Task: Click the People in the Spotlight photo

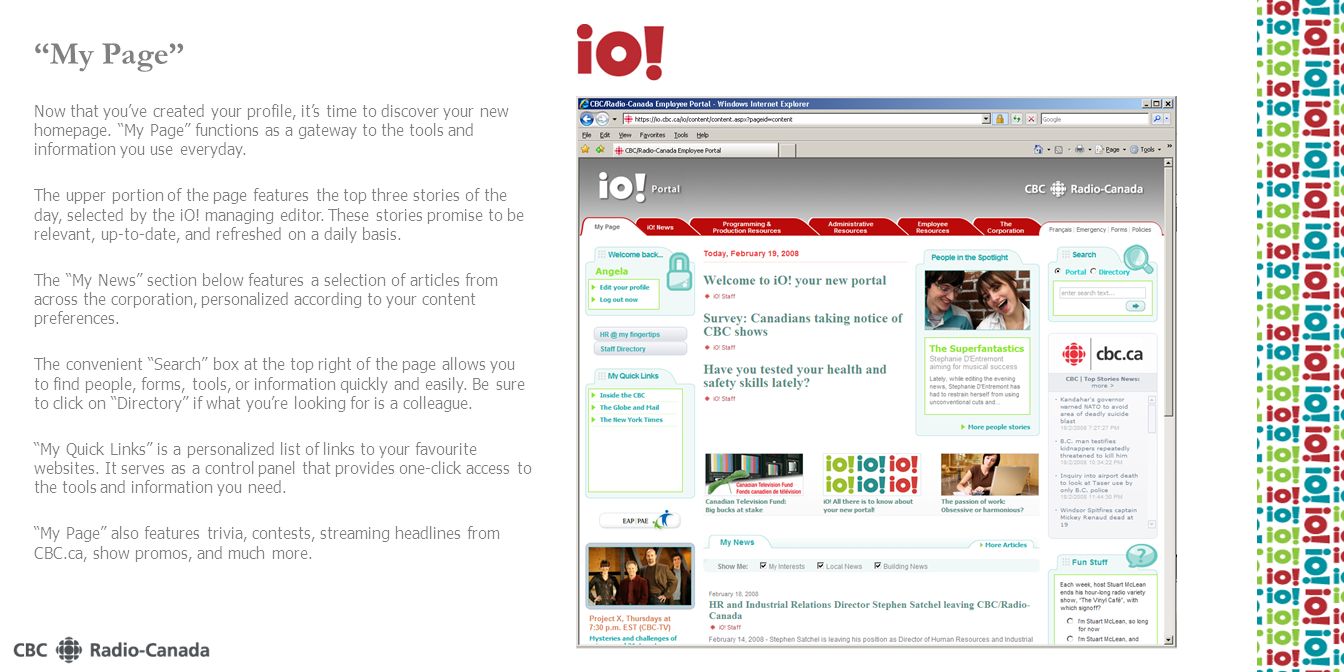Action: (977, 300)
